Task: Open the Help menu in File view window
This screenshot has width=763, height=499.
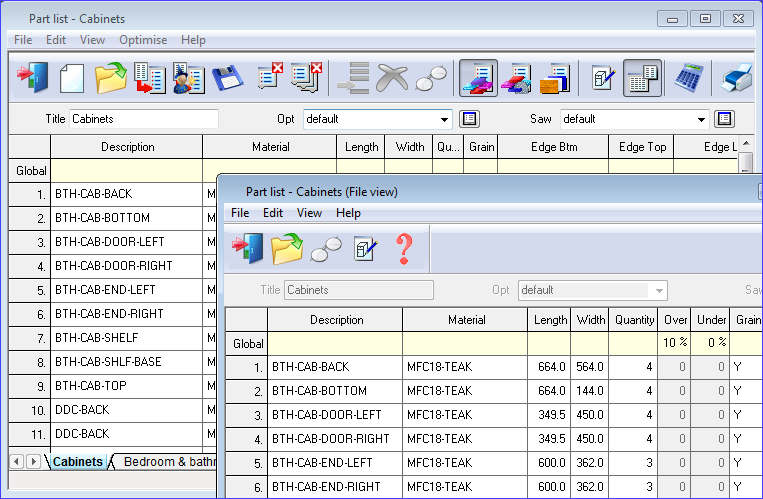Action: [x=348, y=213]
